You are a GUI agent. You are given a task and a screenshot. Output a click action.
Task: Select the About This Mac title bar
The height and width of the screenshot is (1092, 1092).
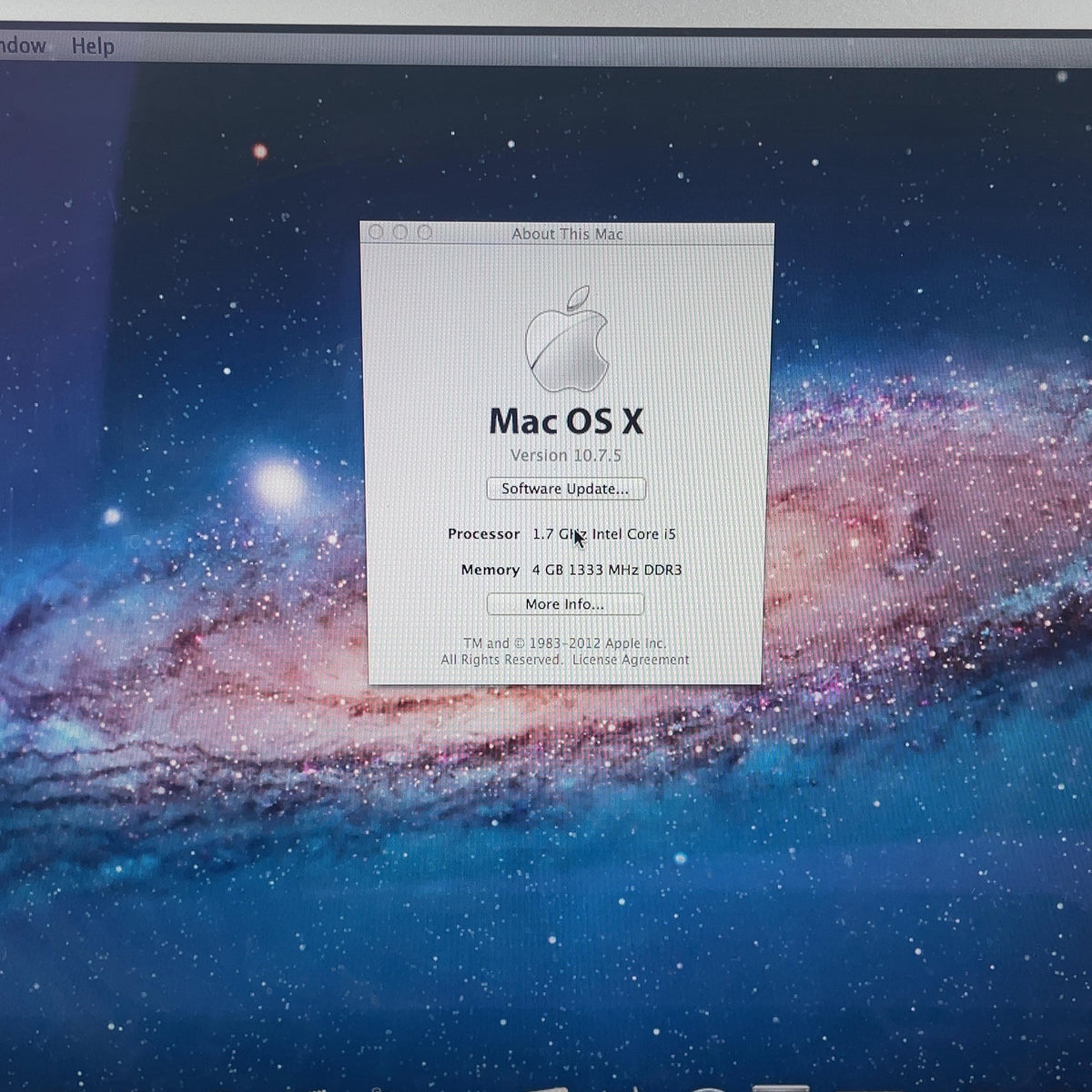(x=567, y=234)
